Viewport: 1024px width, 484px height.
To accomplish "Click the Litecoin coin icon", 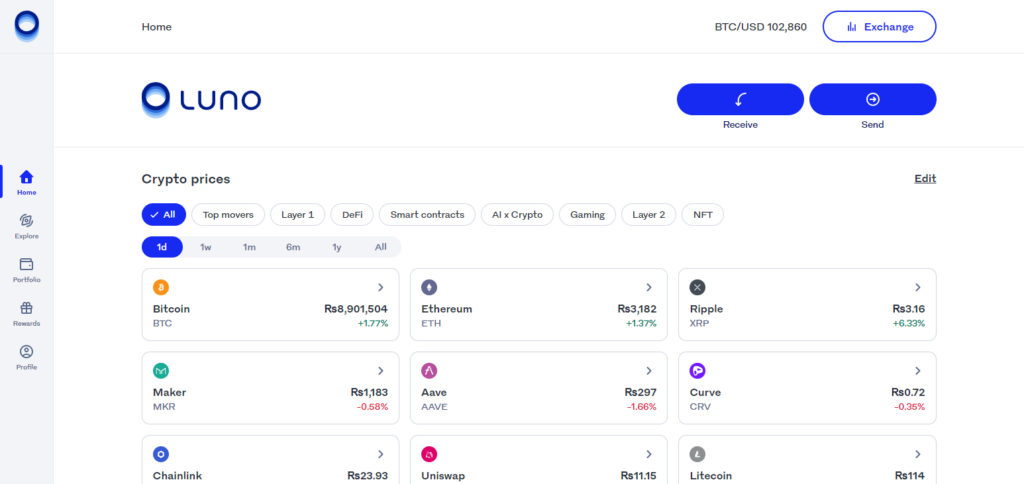I will (697, 455).
